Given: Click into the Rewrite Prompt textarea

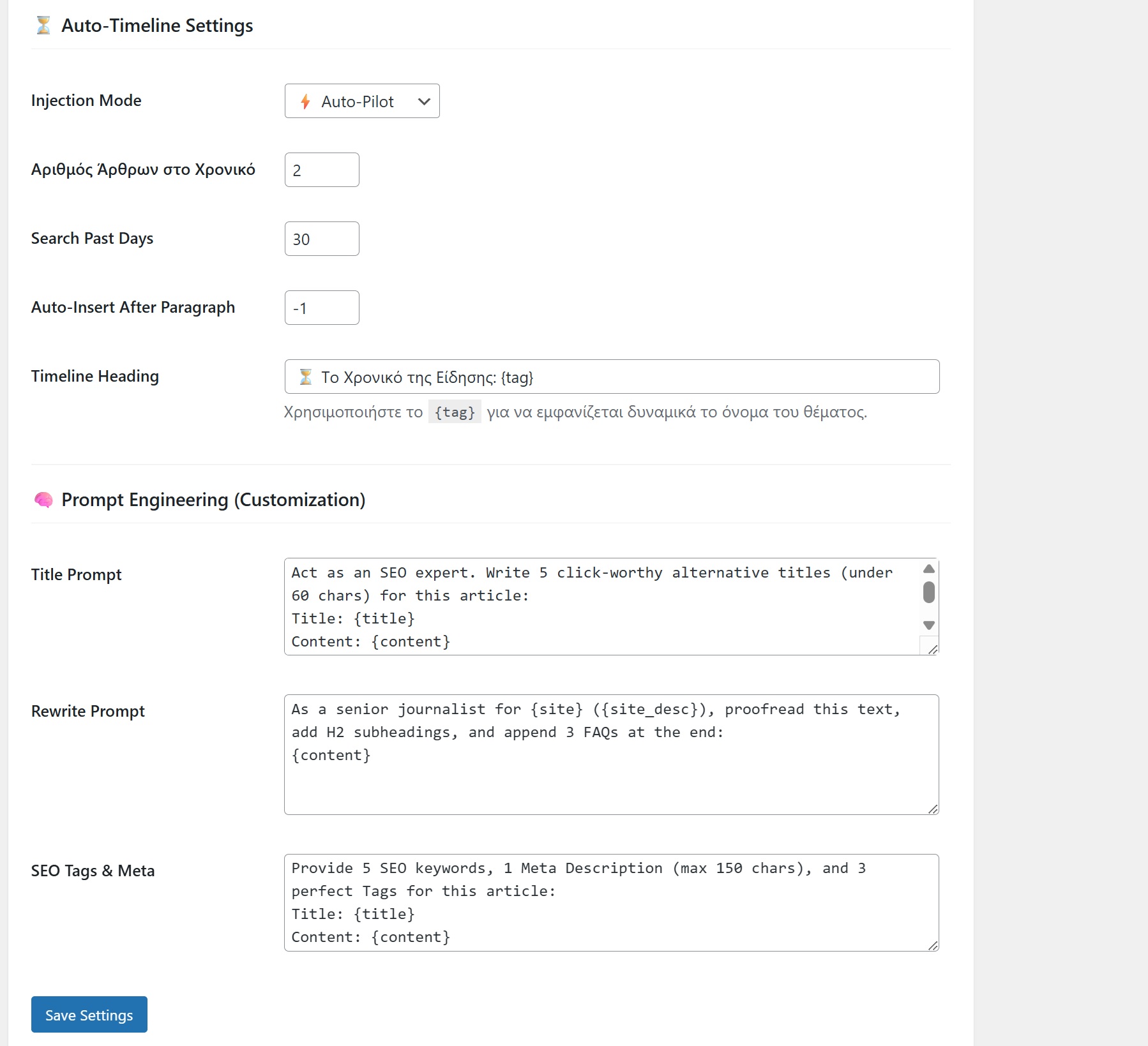Looking at the screenshot, I should [x=611, y=754].
